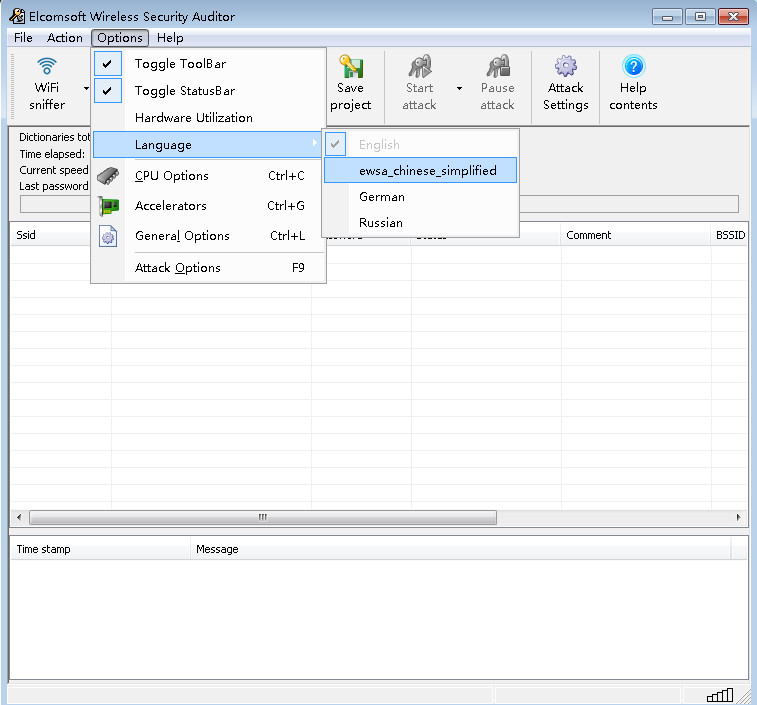
Task: Click the horizontal scrollbar thumb
Action: coord(263,517)
